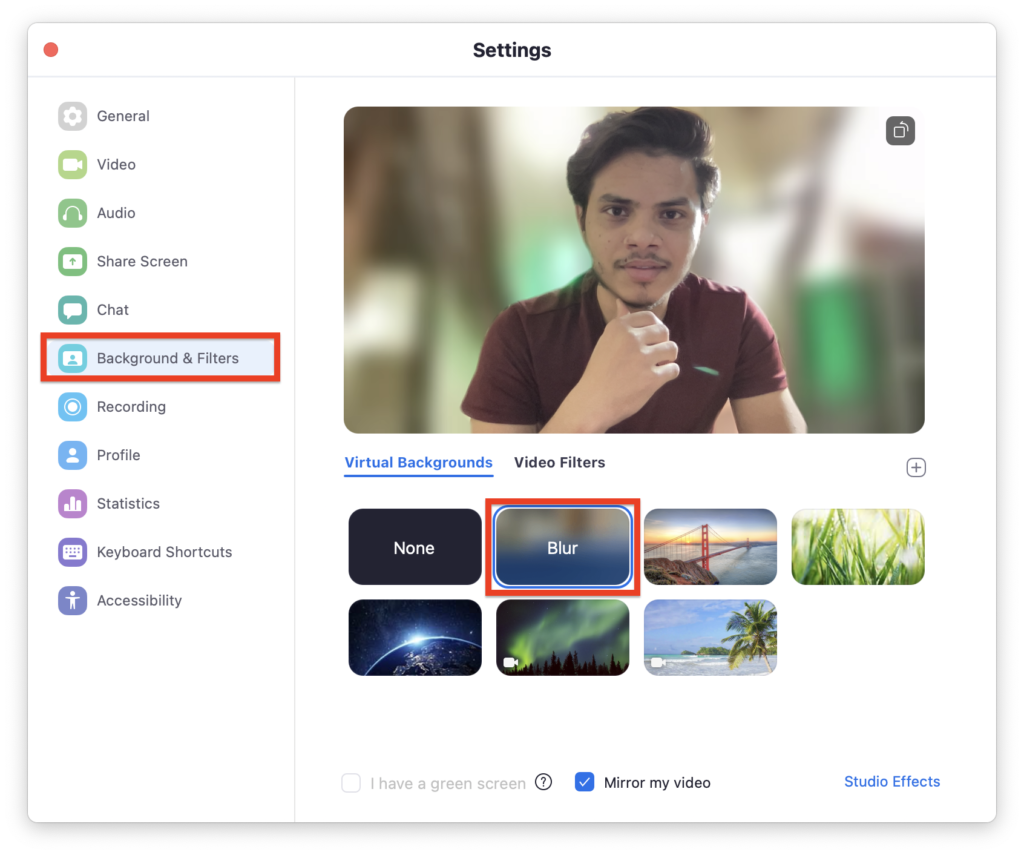
Task: Select the Golden Gate Bridge background
Action: (x=710, y=547)
